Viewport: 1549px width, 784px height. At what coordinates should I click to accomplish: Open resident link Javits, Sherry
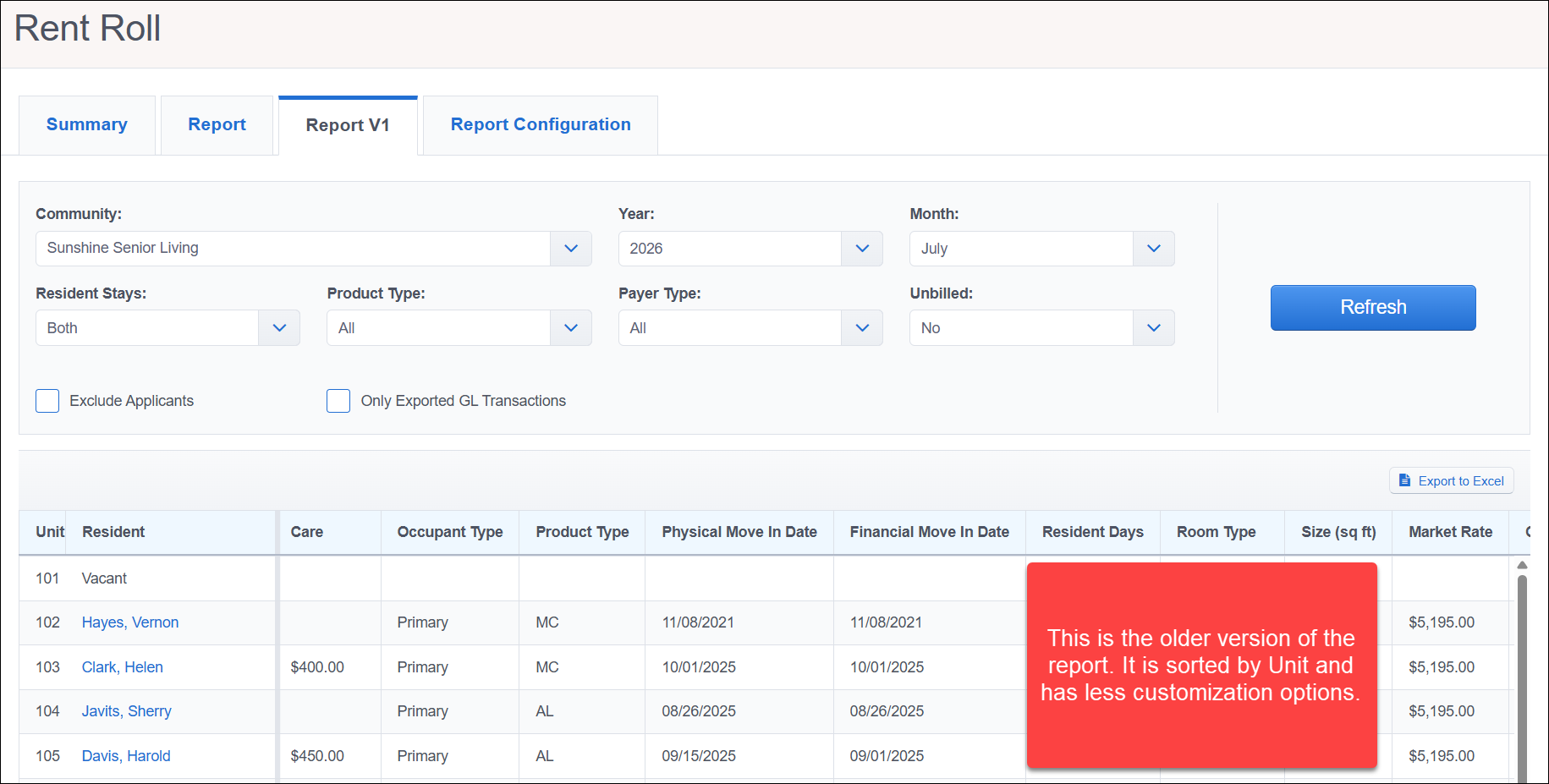click(x=127, y=711)
